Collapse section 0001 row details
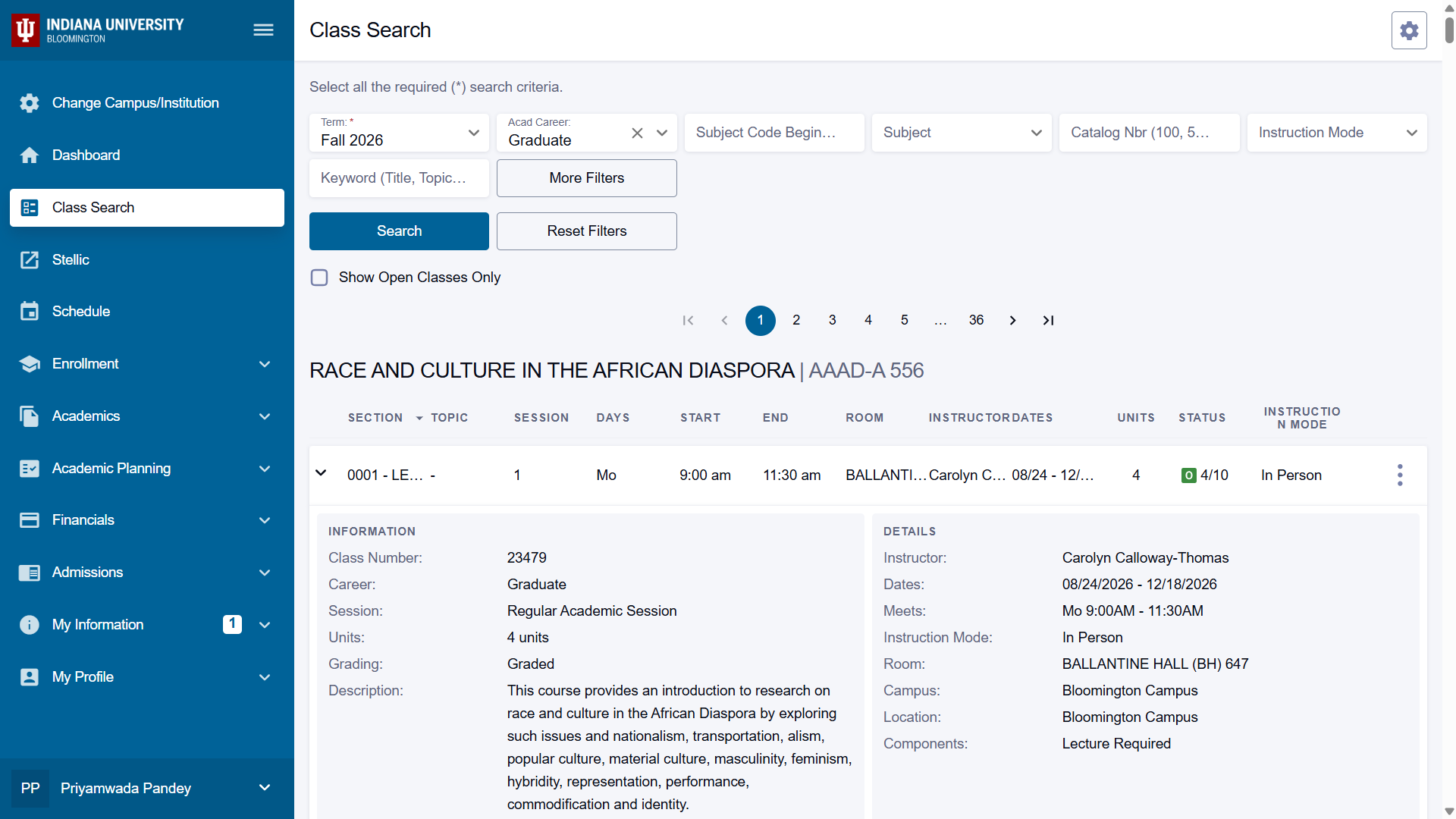This screenshot has height=819, width=1456. pyautogui.click(x=321, y=473)
